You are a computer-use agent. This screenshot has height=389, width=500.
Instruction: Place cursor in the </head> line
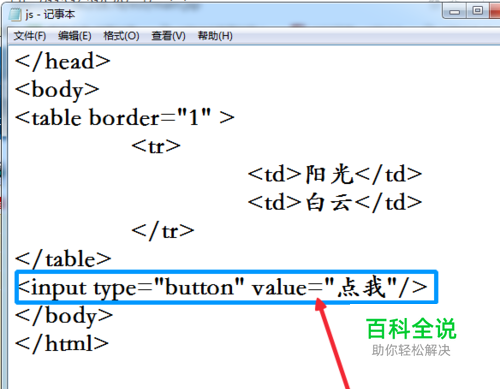tap(63, 62)
